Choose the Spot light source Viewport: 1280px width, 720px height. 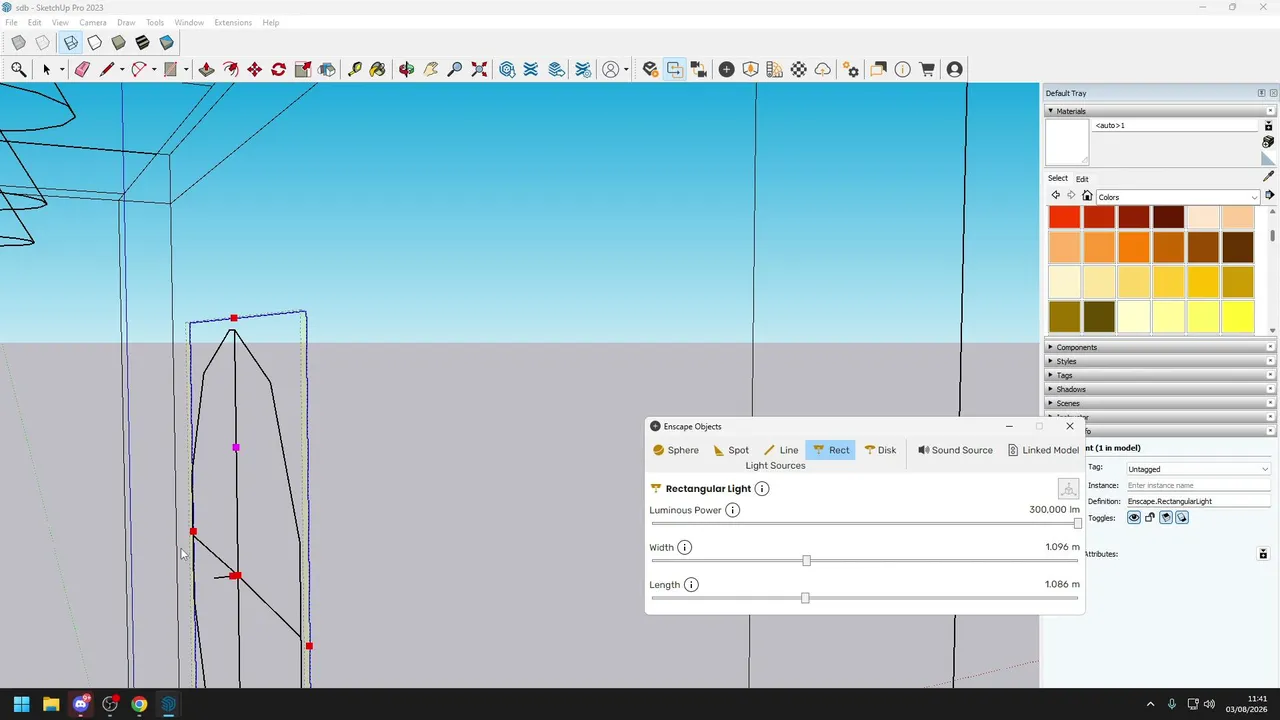(731, 450)
